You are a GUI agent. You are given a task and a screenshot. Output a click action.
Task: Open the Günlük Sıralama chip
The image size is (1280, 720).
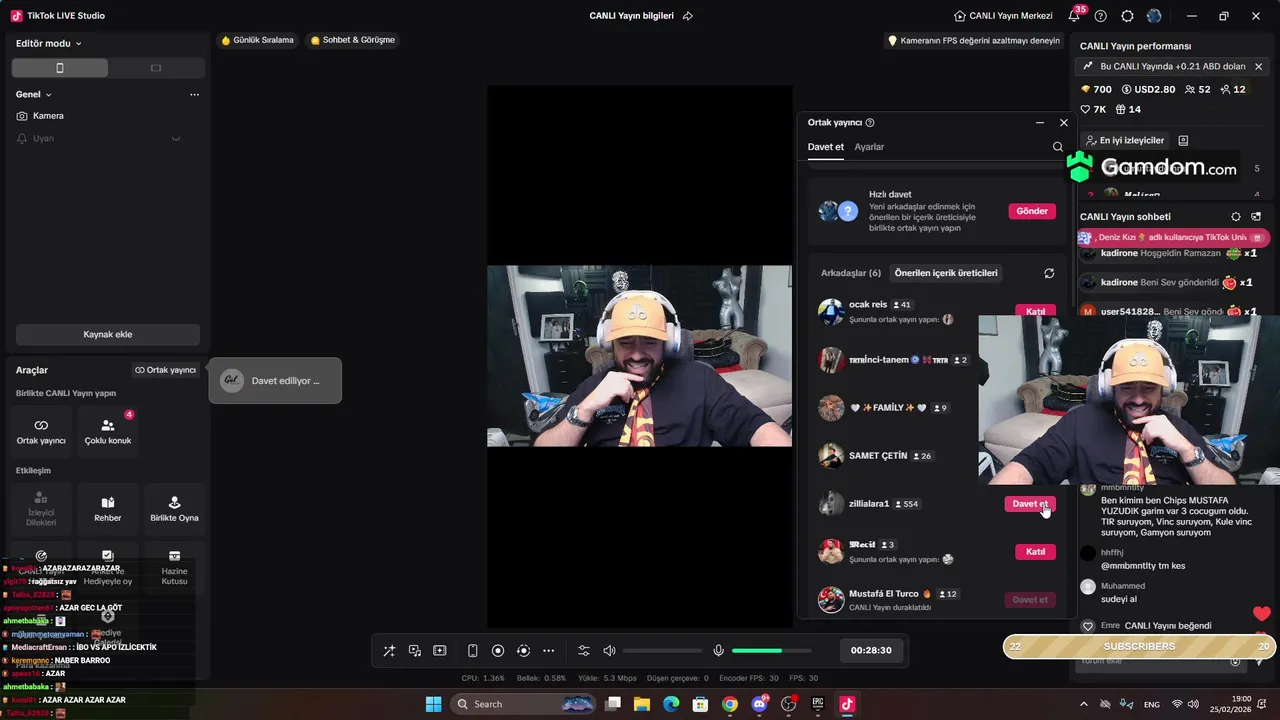pos(258,40)
